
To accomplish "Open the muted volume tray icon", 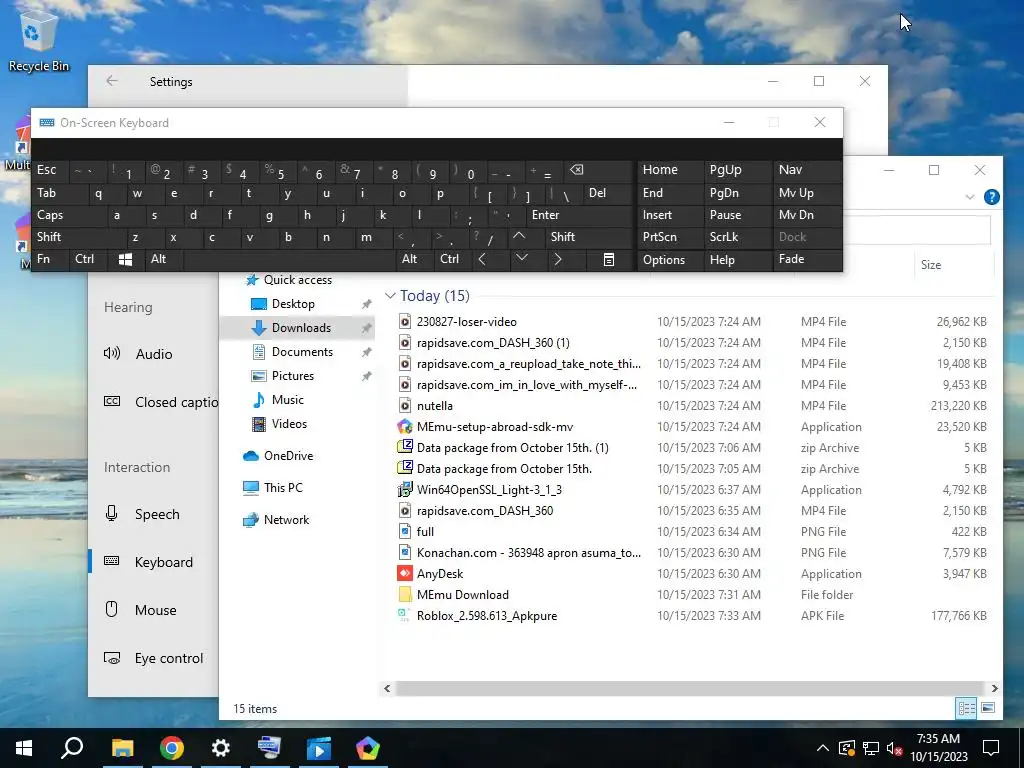I will tap(894, 748).
